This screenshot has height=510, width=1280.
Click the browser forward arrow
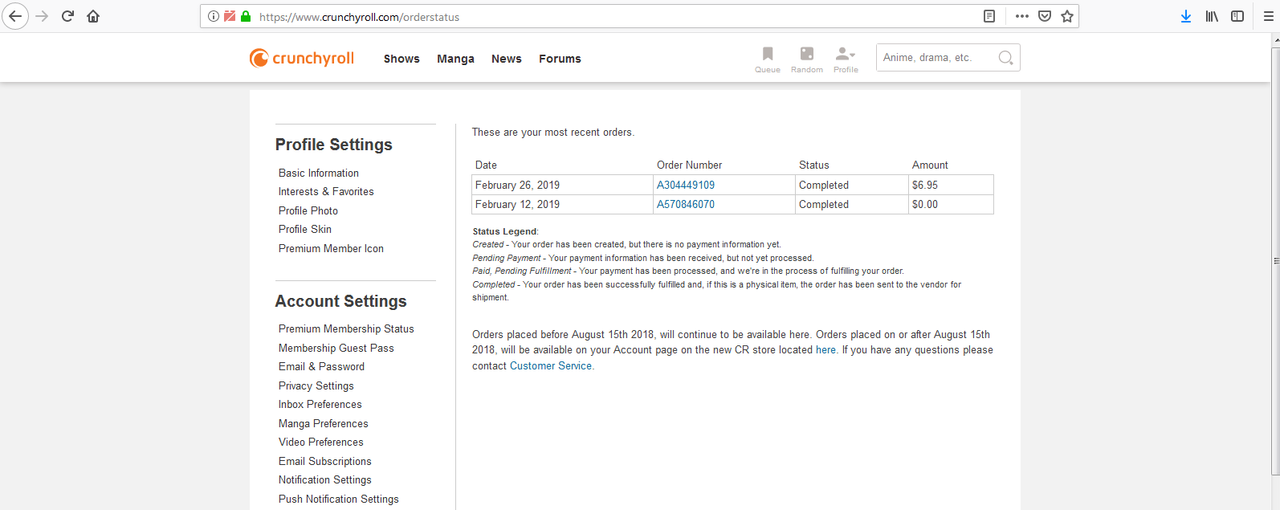(x=42, y=16)
